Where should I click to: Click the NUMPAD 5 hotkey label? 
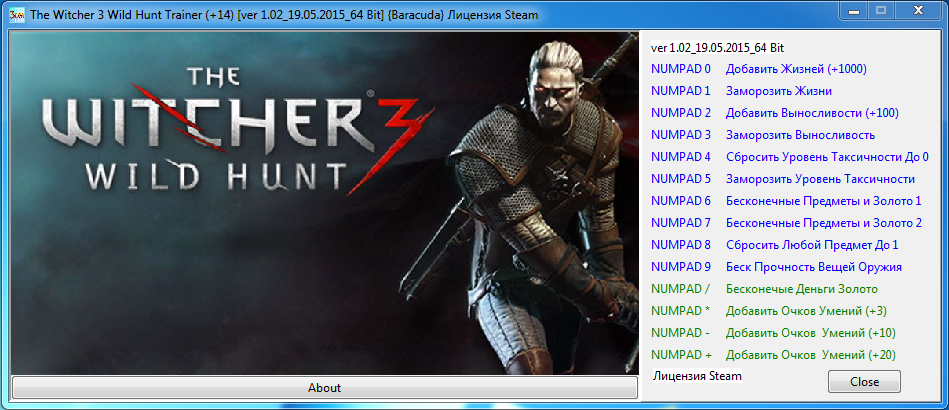pyautogui.click(x=681, y=179)
